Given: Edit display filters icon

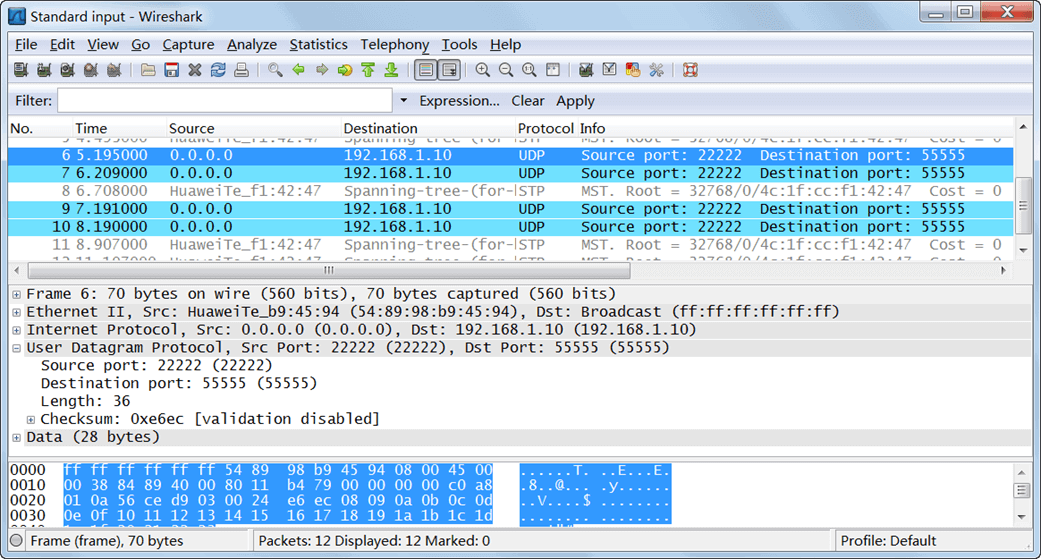Looking at the screenshot, I should click(609, 70).
